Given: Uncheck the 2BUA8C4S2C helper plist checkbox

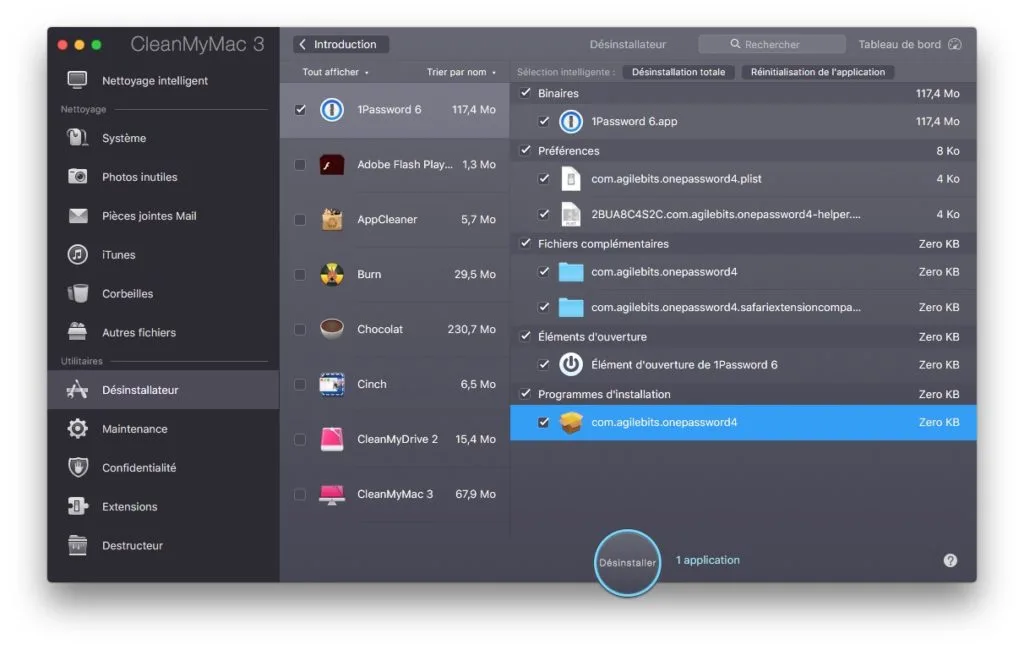Looking at the screenshot, I should 543,214.
